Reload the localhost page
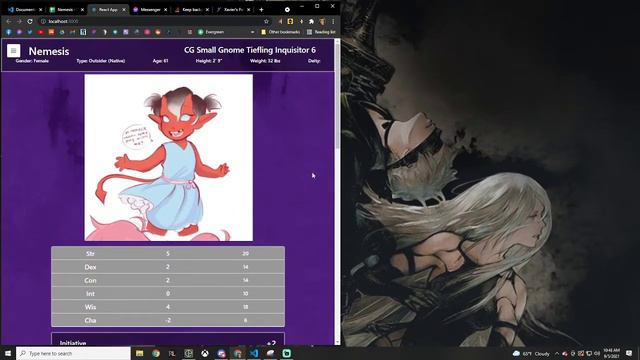The image size is (640, 360). coord(30,21)
